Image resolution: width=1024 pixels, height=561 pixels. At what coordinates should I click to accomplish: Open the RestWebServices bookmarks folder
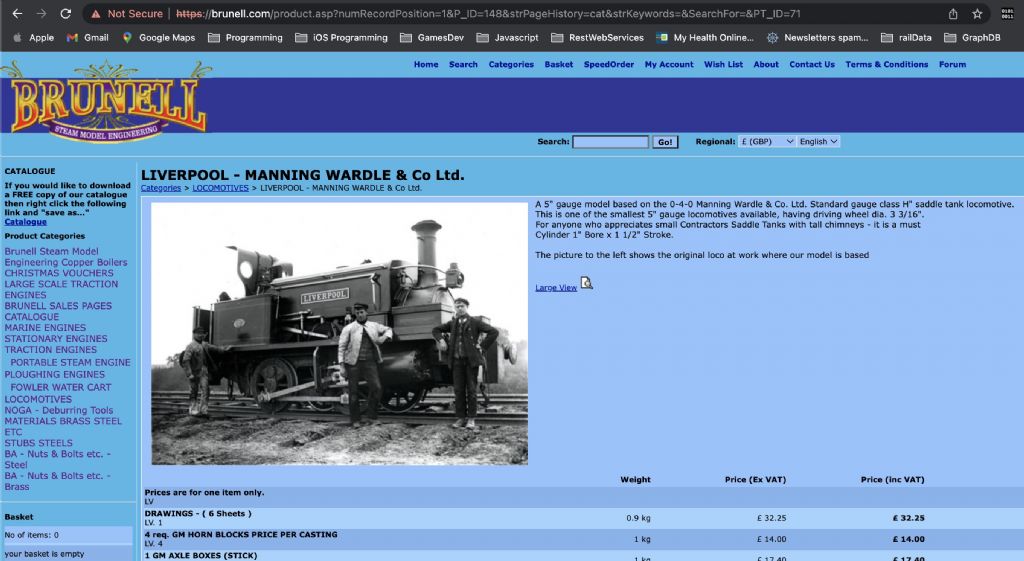(x=598, y=38)
